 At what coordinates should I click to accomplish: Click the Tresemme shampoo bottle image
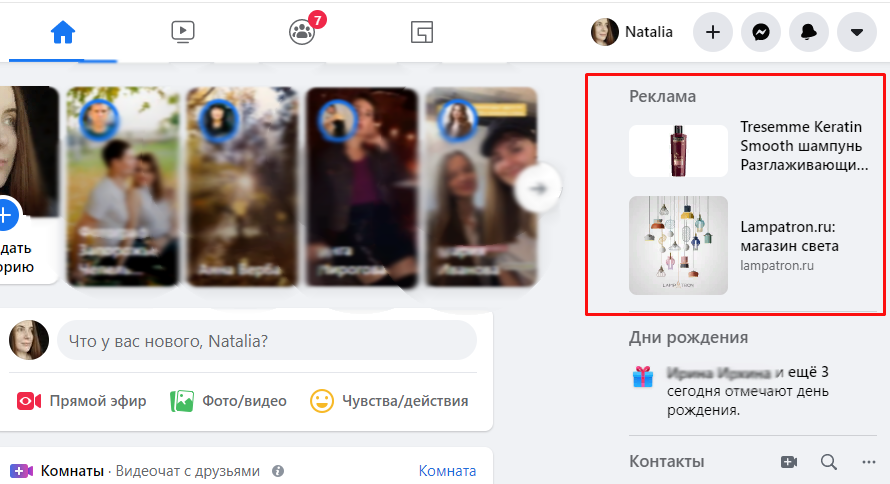(x=678, y=151)
